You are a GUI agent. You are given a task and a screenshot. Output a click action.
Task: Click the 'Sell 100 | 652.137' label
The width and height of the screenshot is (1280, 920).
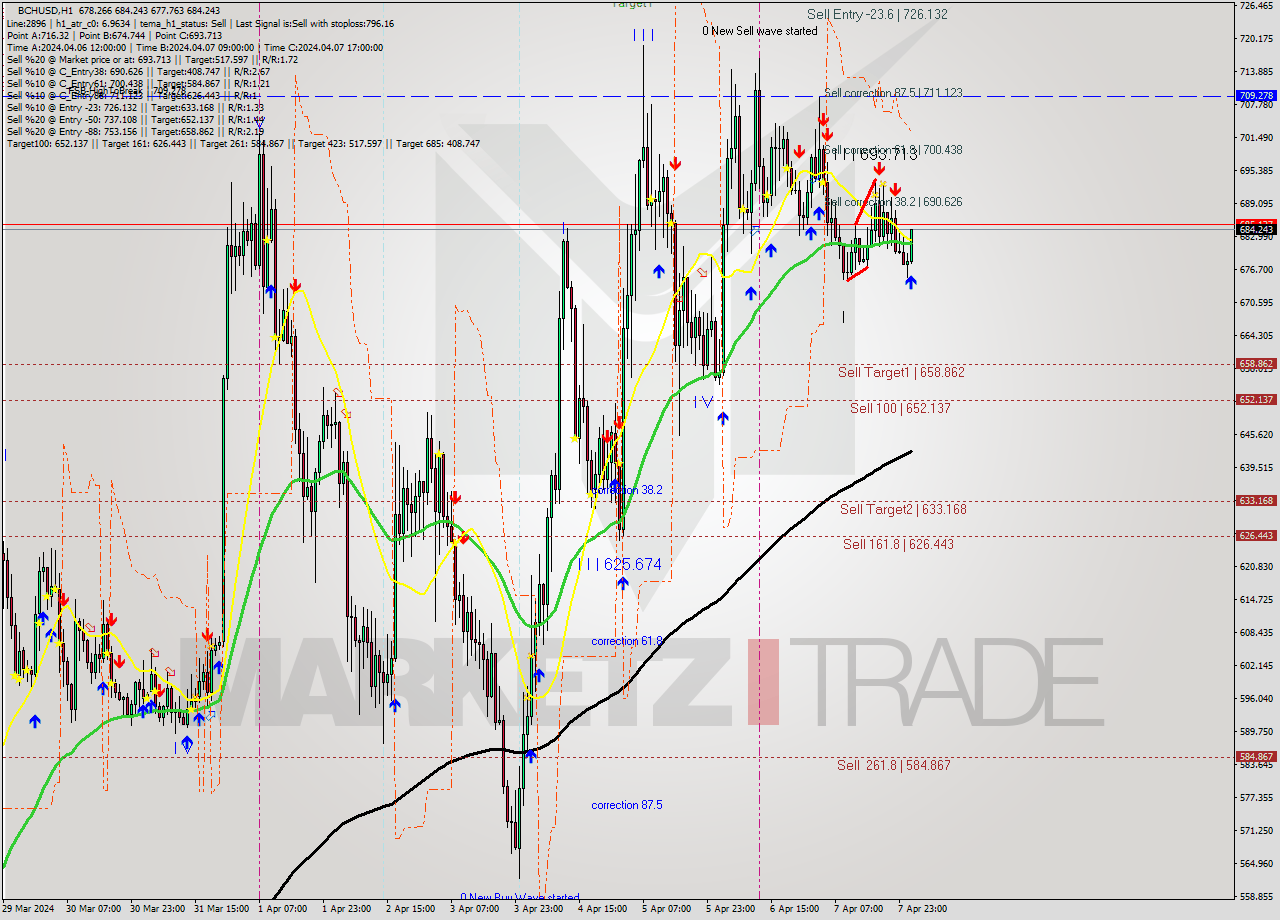pyautogui.click(x=900, y=408)
